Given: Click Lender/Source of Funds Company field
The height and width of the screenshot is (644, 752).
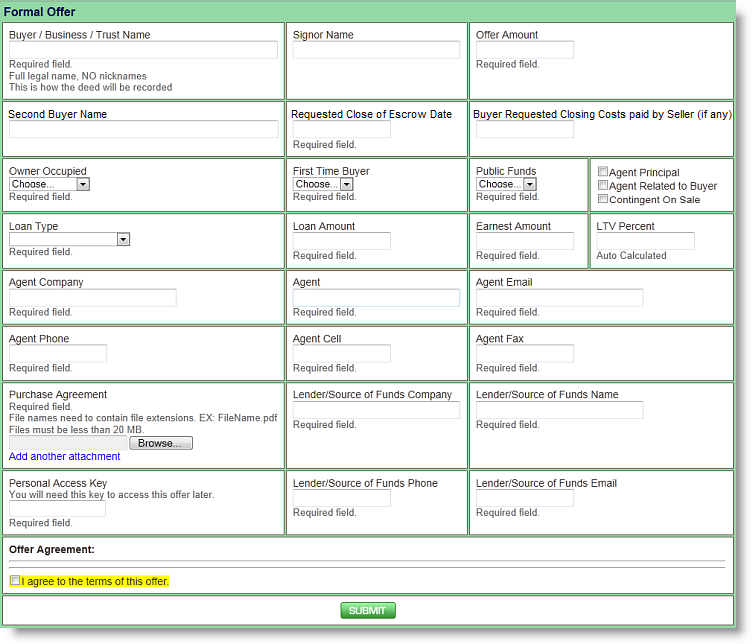Looking at the screenshot, I should point(376,410).
